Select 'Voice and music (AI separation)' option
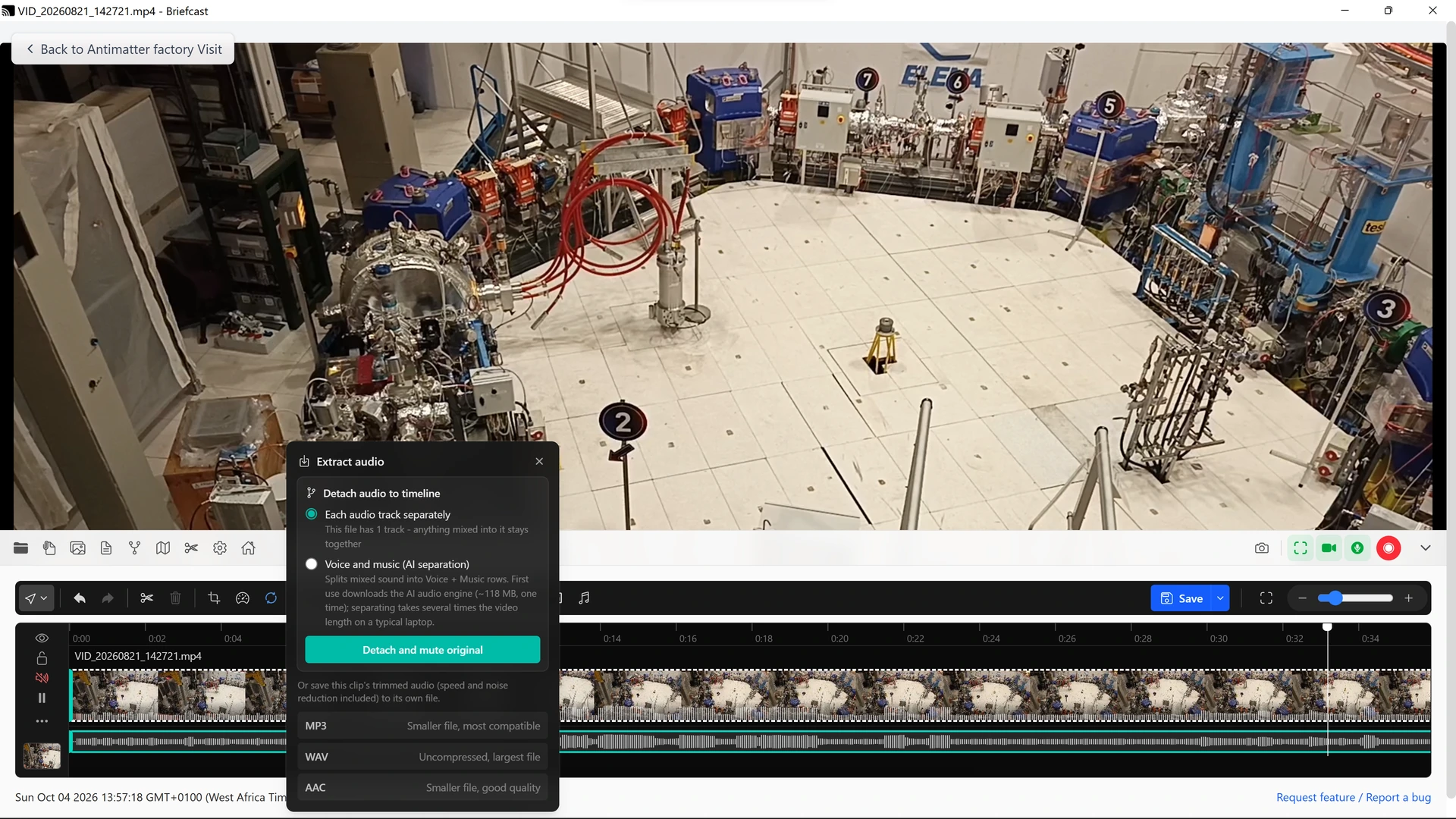Screen dimensions: 1456x819 pos(311,564)
